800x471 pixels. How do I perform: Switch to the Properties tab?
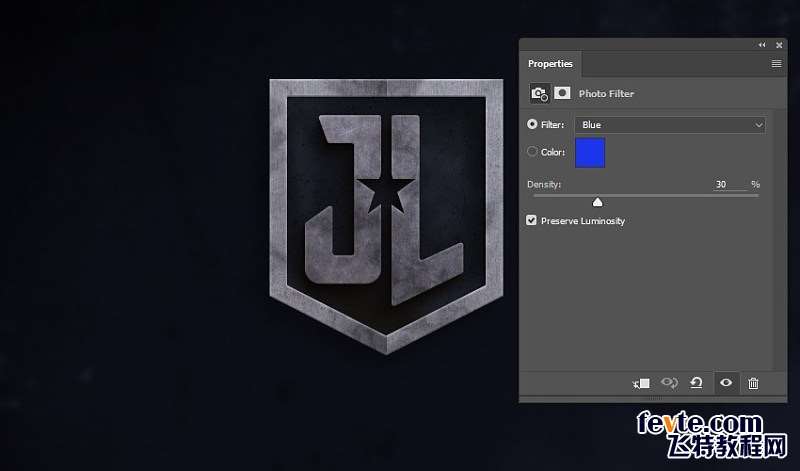[x=550, y=64]
